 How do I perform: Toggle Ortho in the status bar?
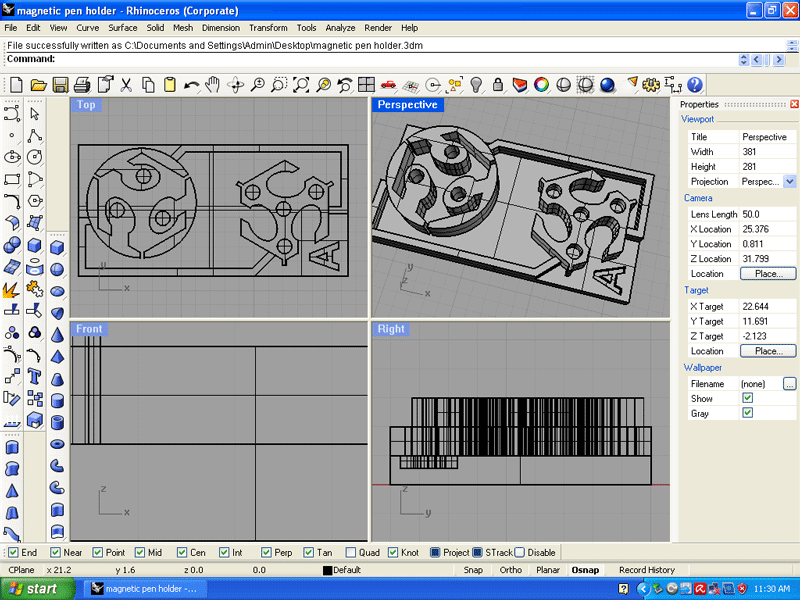[x=511, y=570]
